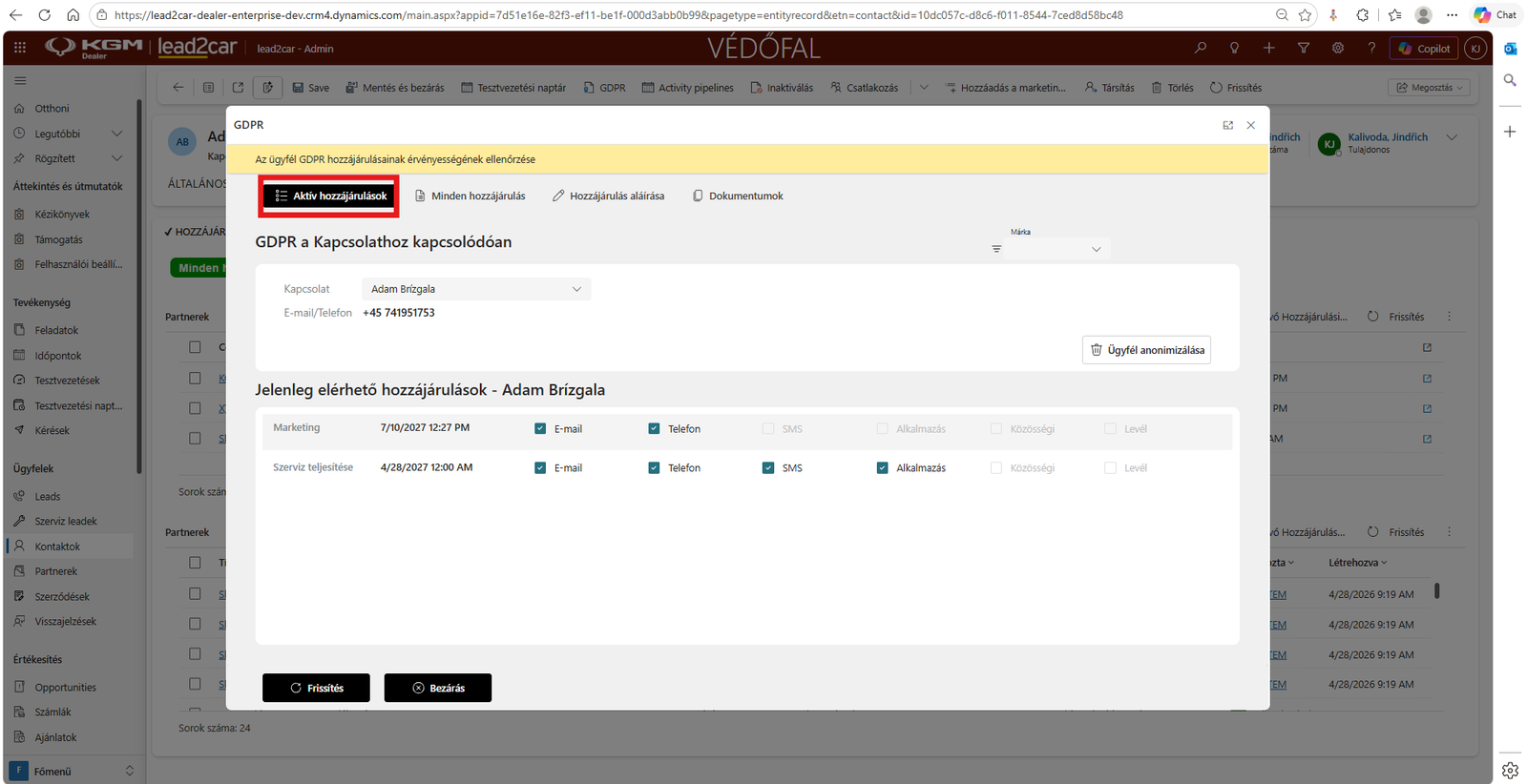Open the settings gear in the header
Image resolution: width=1527 pixels, height=784 pixels.
click(x=1338, y=48)
